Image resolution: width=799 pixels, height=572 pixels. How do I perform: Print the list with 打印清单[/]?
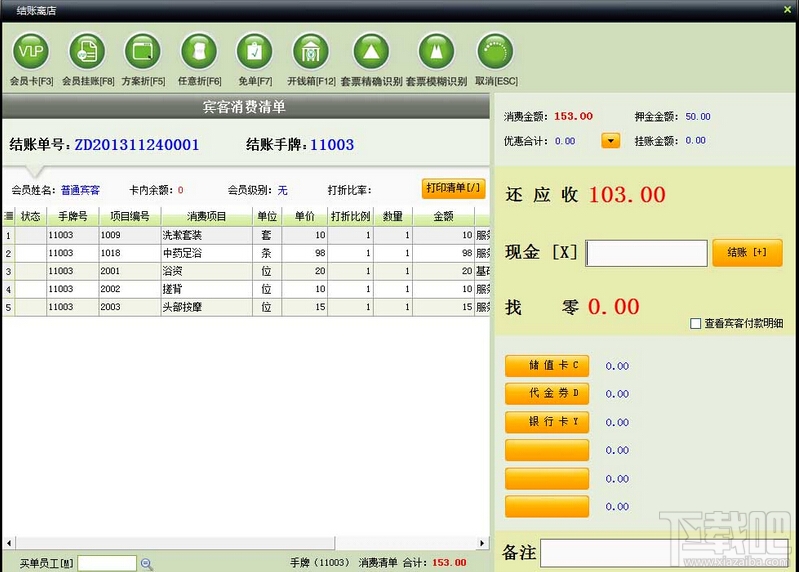click(x=453, y=188)
